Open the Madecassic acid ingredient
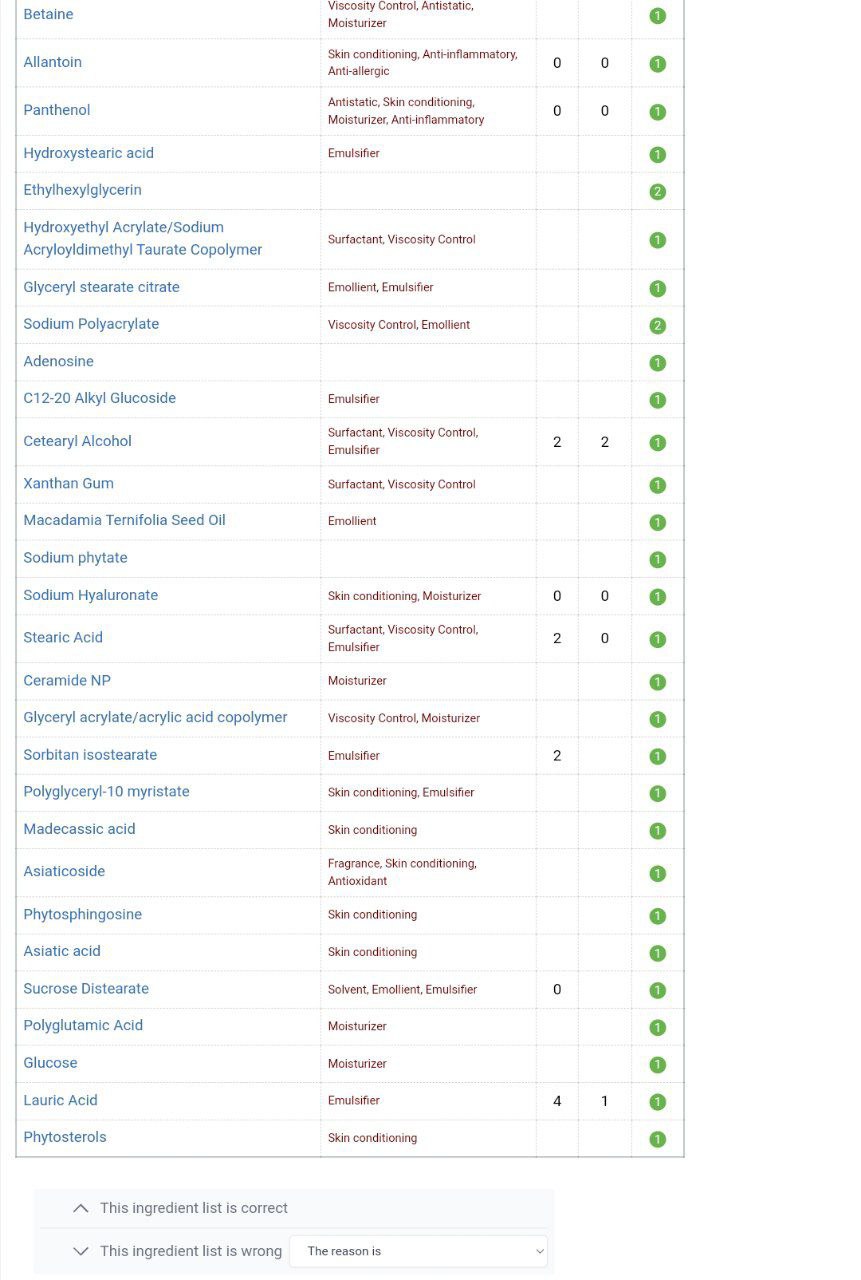Screen dimensions: 861x1280 (x=79, y=829)
